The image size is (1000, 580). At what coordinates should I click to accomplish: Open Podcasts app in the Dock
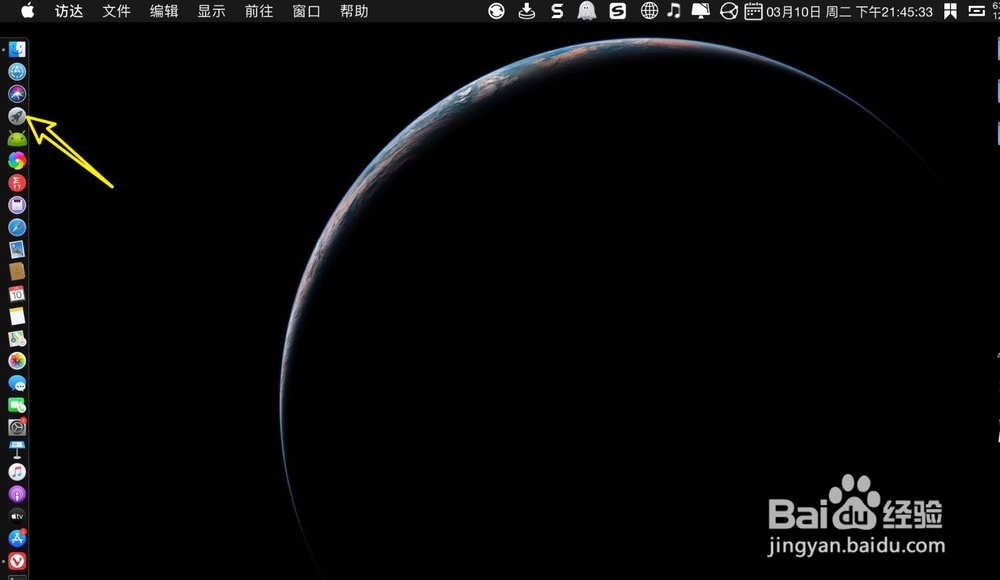17,494
